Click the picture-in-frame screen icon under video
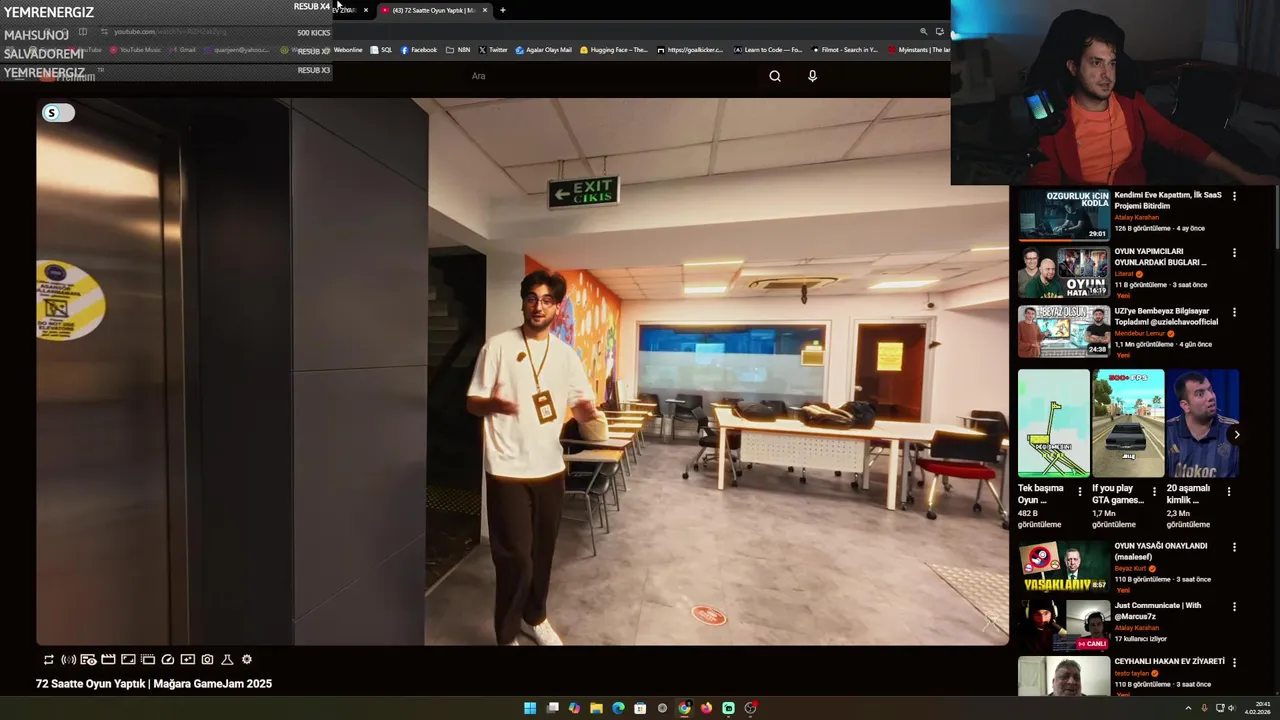 pos(128,660)
